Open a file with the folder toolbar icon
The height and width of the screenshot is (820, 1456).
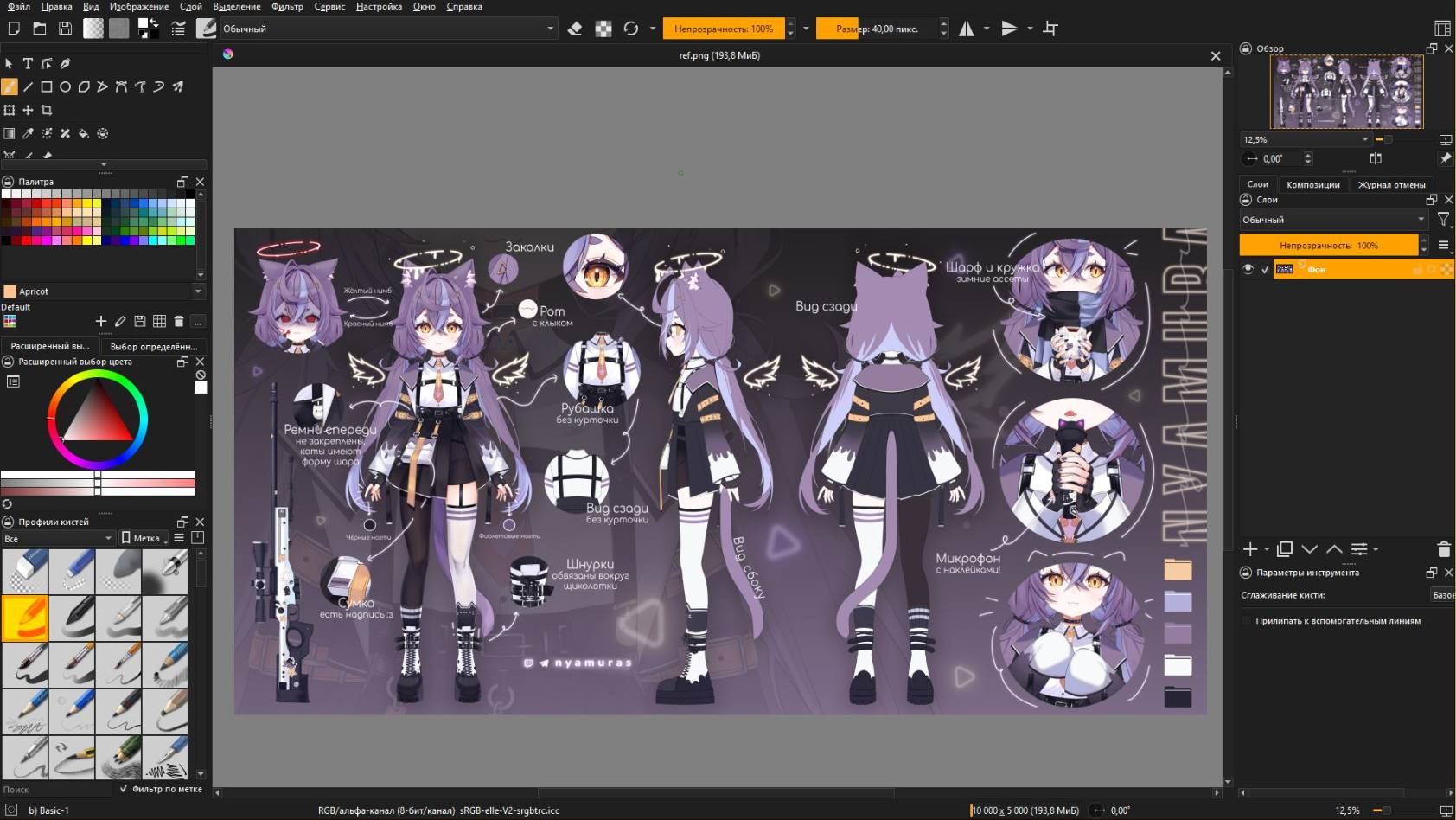pyautogui.click(x=40, y=29)
